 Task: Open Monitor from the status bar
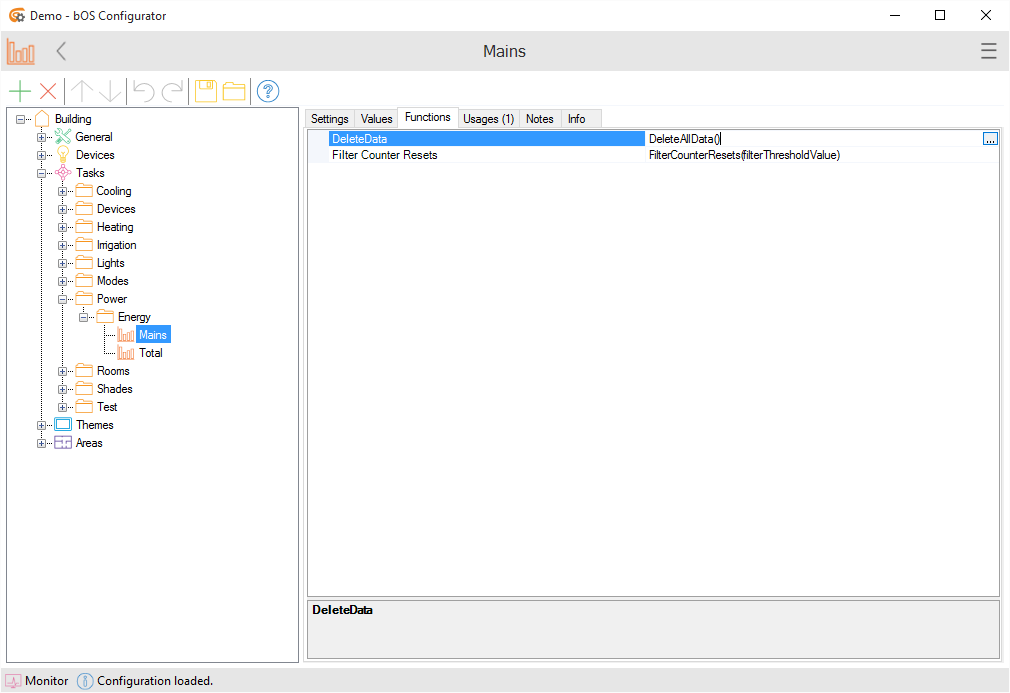tap(37, 681)
